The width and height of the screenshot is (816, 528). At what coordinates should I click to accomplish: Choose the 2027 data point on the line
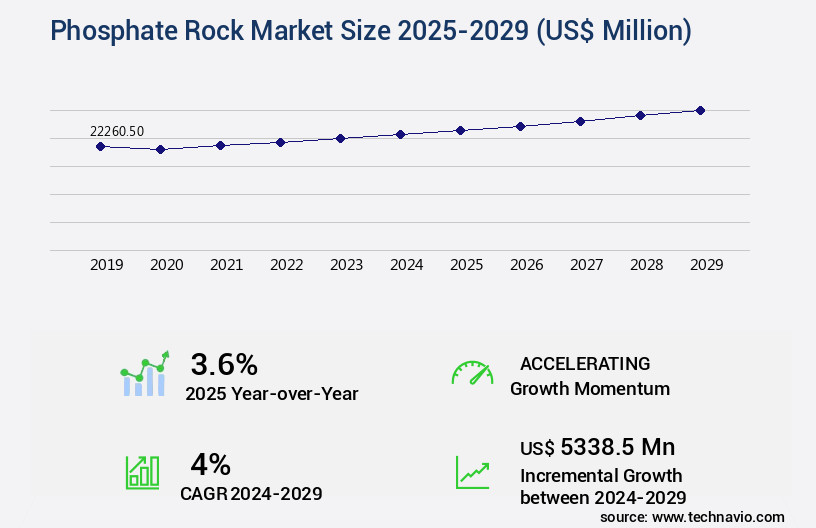pyautogui.click(x=580, y=121)
